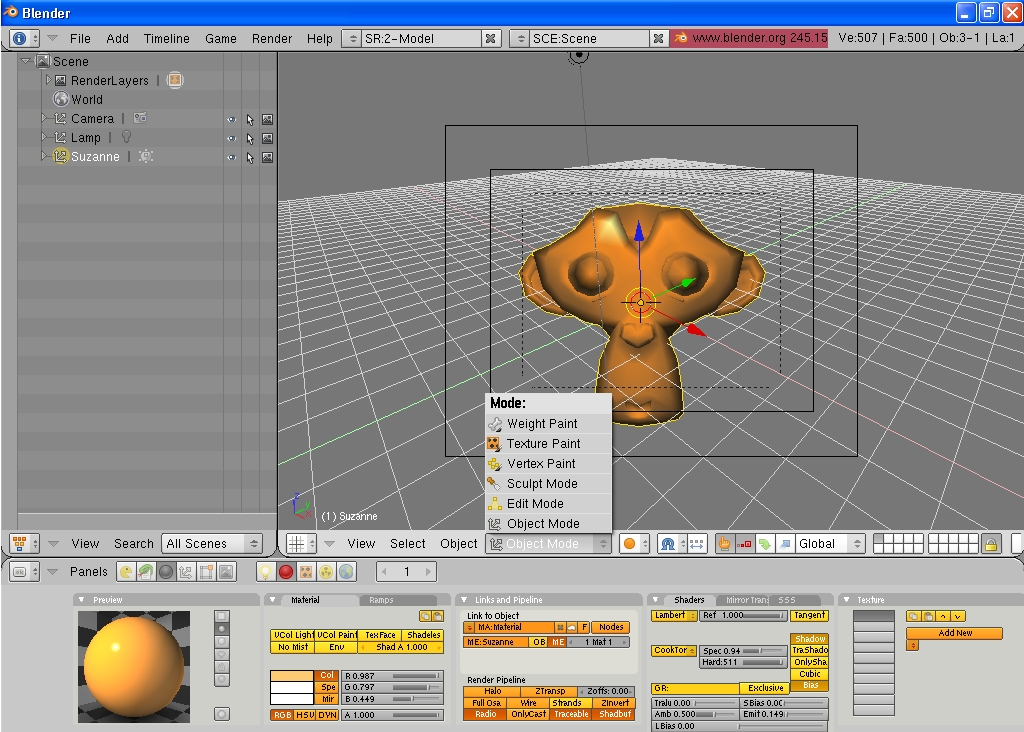Select Sculpt Mode from the Mode menu

[541, 484]
